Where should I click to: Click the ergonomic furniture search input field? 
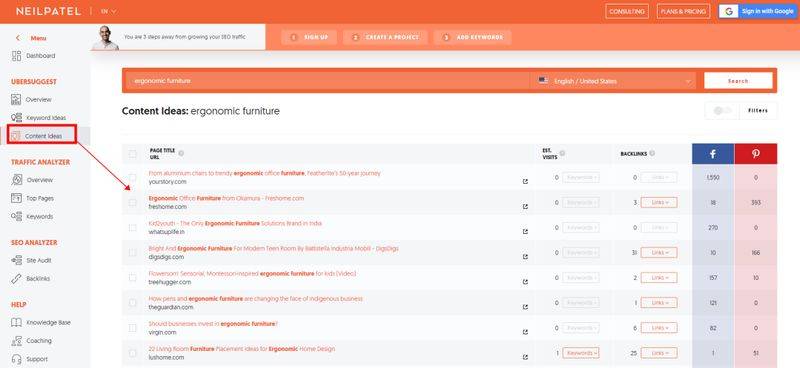pyautogui.click(x=327, y=81)
